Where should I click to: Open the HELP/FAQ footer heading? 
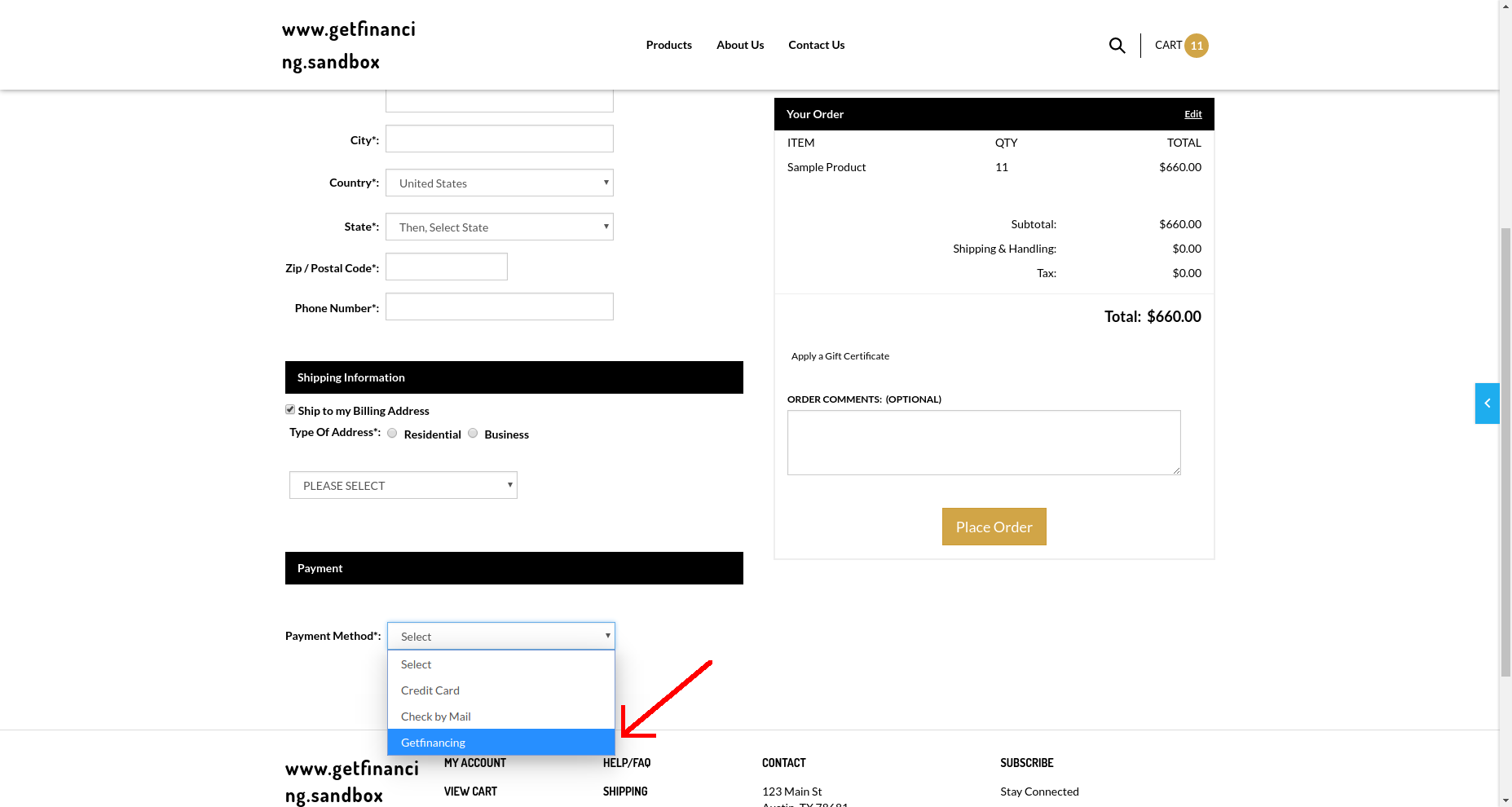(627, 763)
